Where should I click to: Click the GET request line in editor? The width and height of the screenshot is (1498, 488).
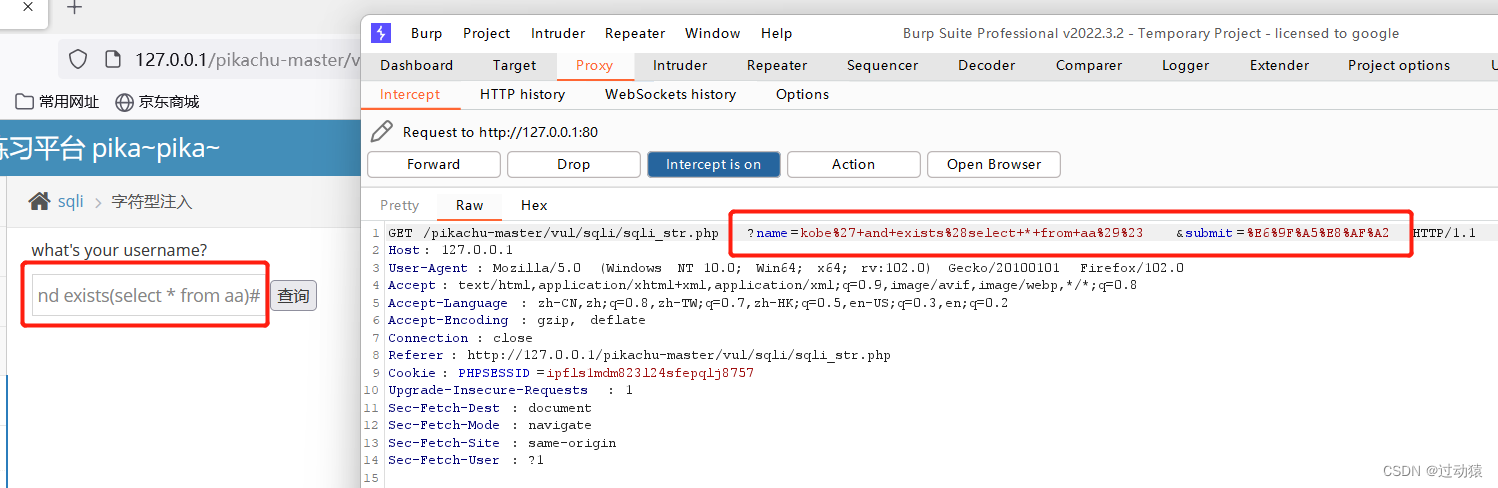point(932,233)
